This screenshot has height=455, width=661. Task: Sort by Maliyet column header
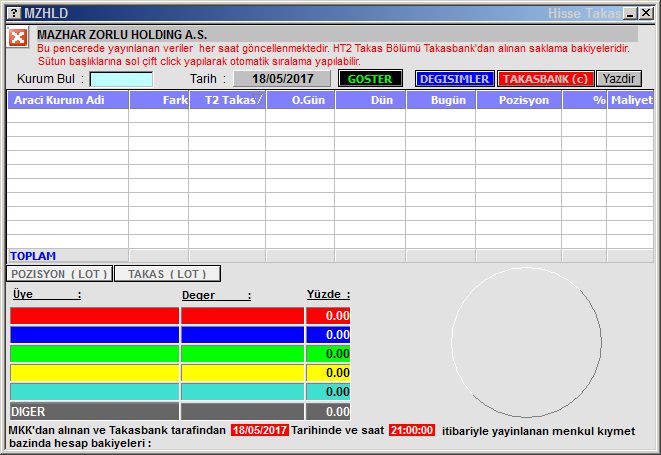631,100
